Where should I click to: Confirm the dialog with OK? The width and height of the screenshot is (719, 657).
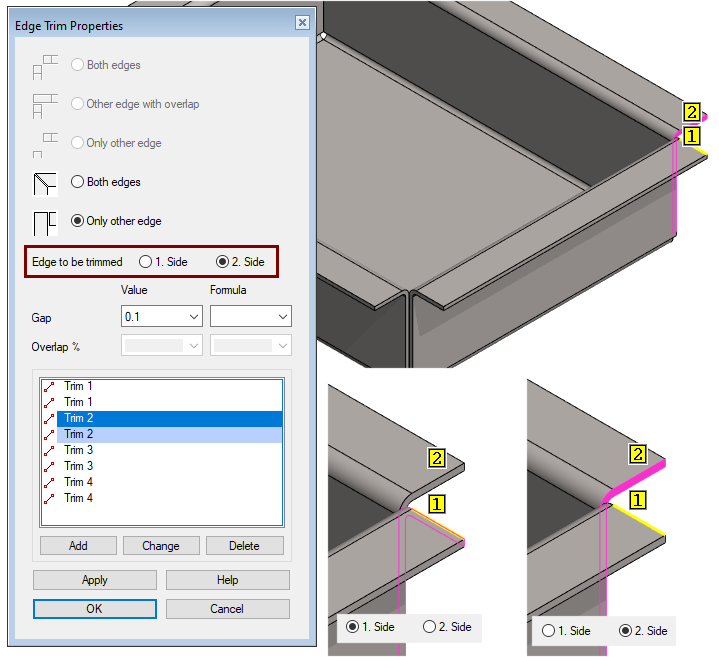coord(94,609)
